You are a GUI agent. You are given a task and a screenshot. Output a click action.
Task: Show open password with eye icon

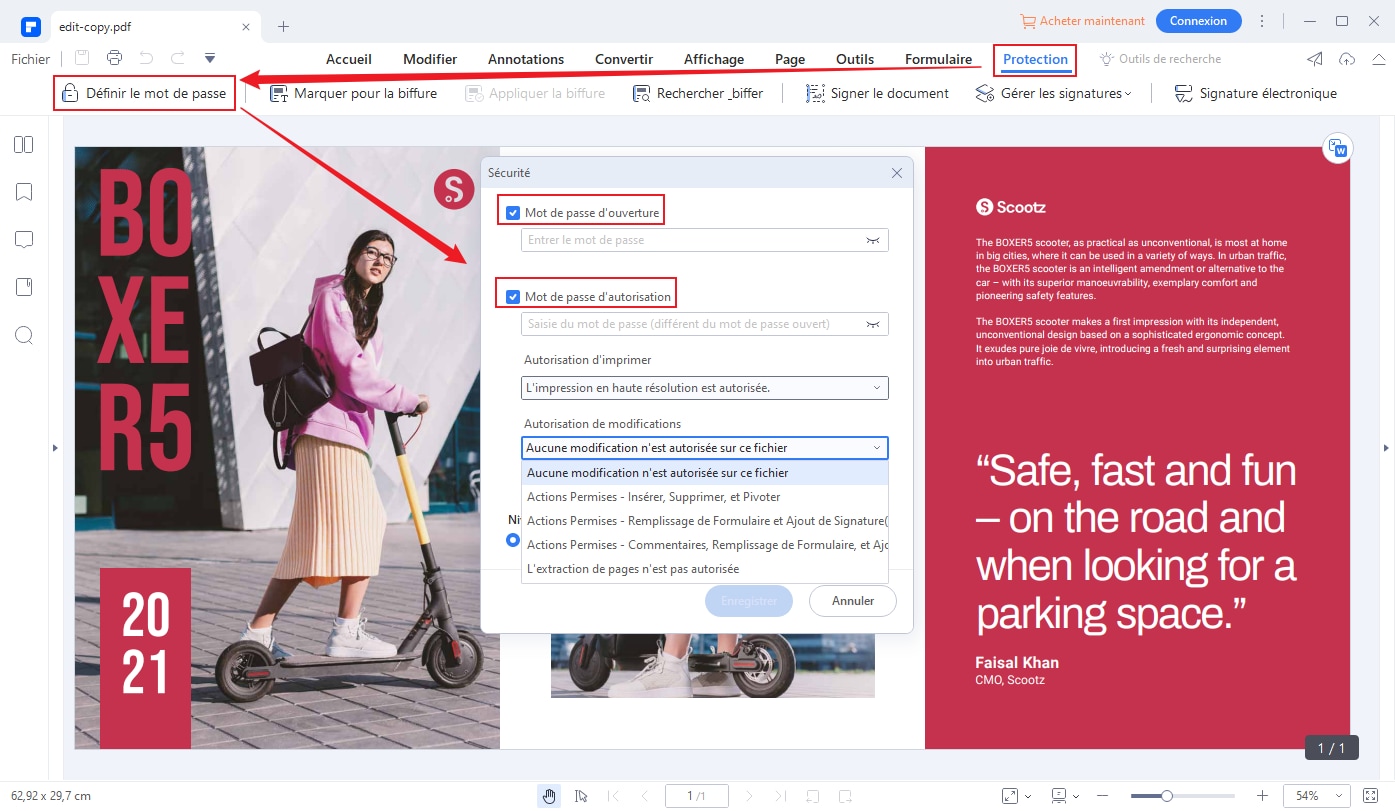(x=873, y=241)
